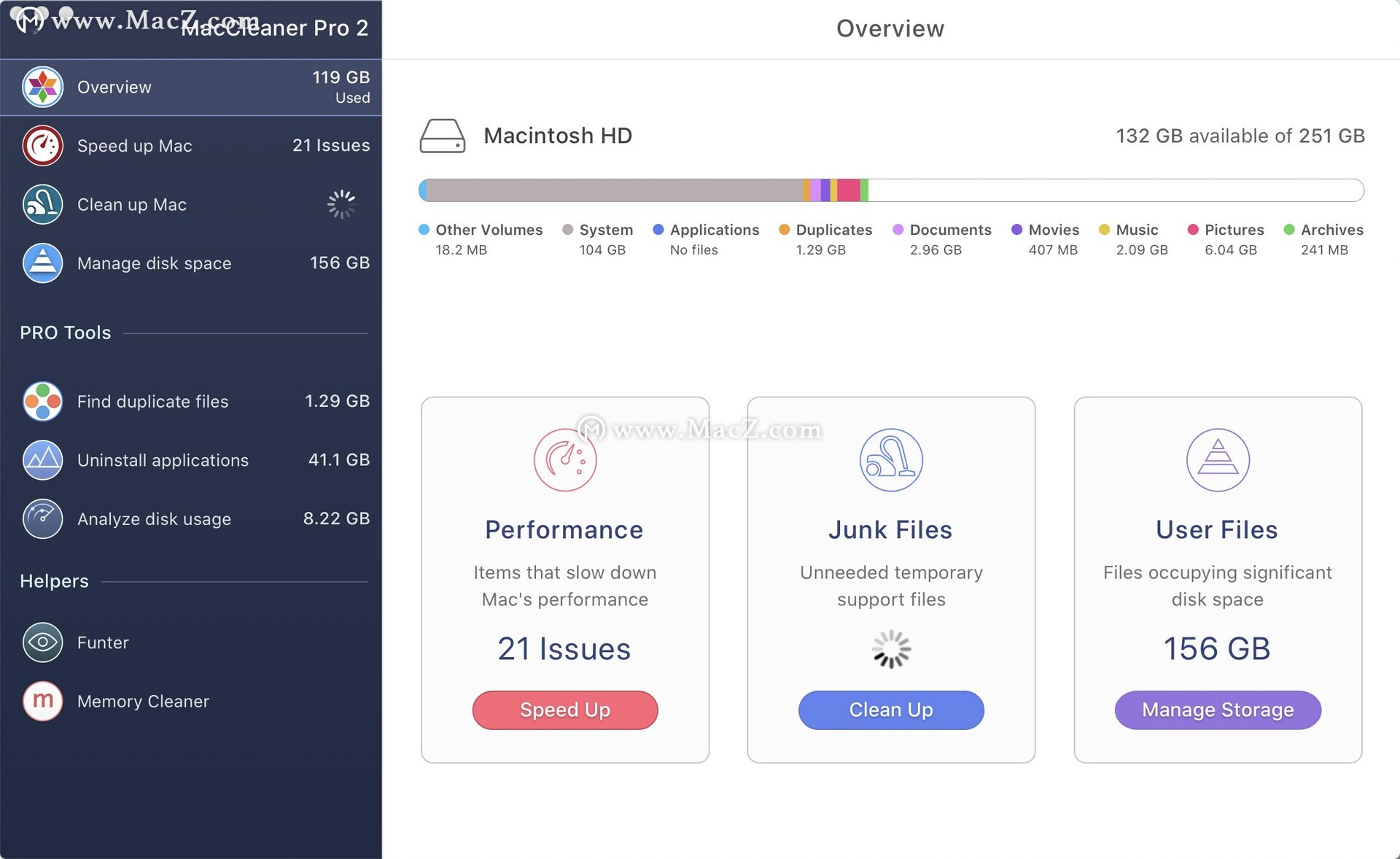Click the Manage disk space pyramid icon

click(x=42, y=263)
